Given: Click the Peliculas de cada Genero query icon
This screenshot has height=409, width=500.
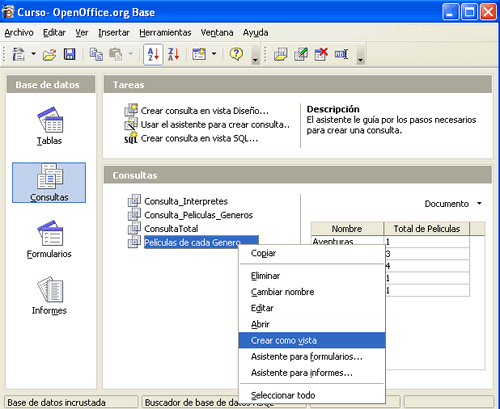Looking at the screenshot, I should (x=134, y=242).
